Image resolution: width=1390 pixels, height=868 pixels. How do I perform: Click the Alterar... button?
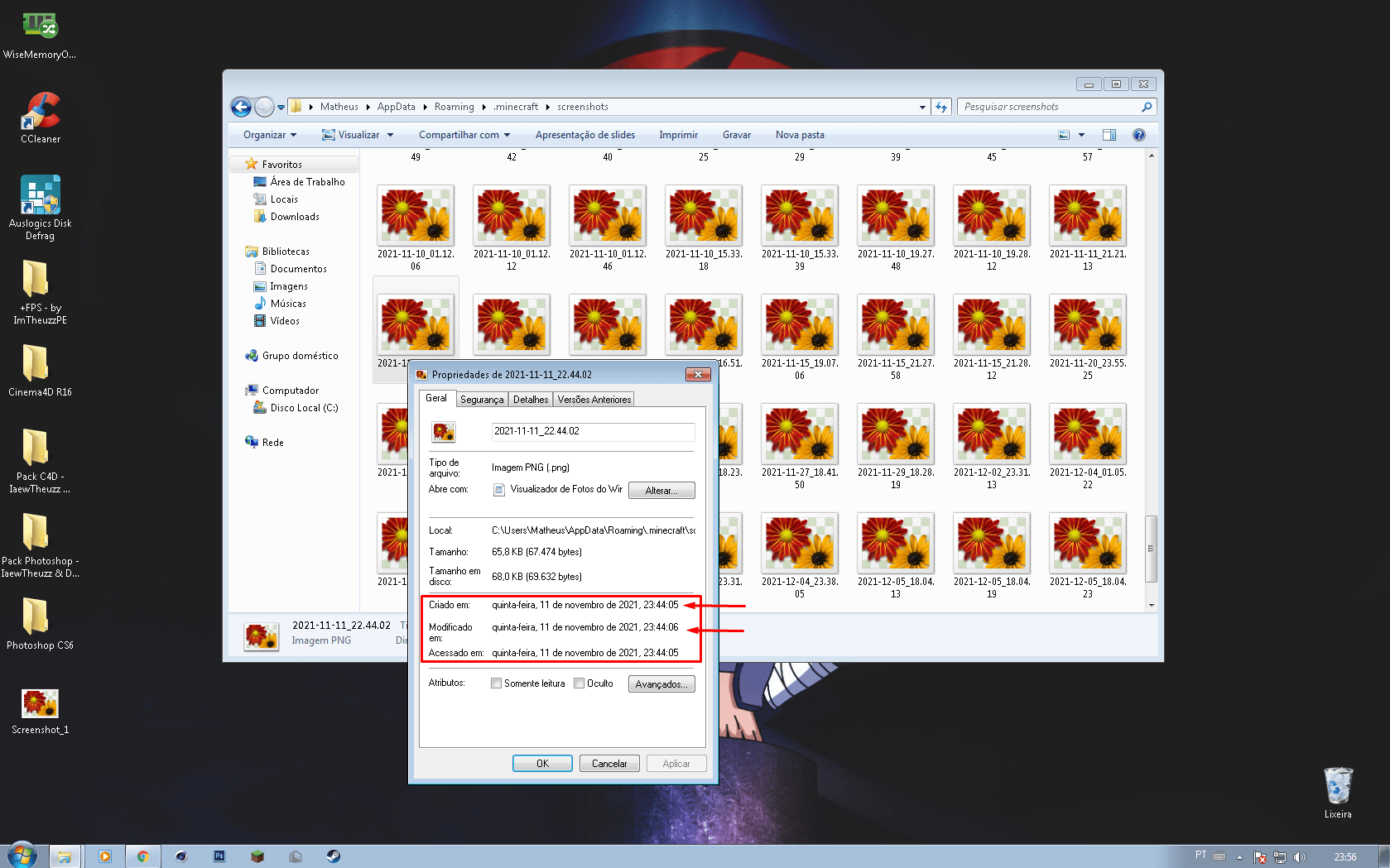coord(661,491)
